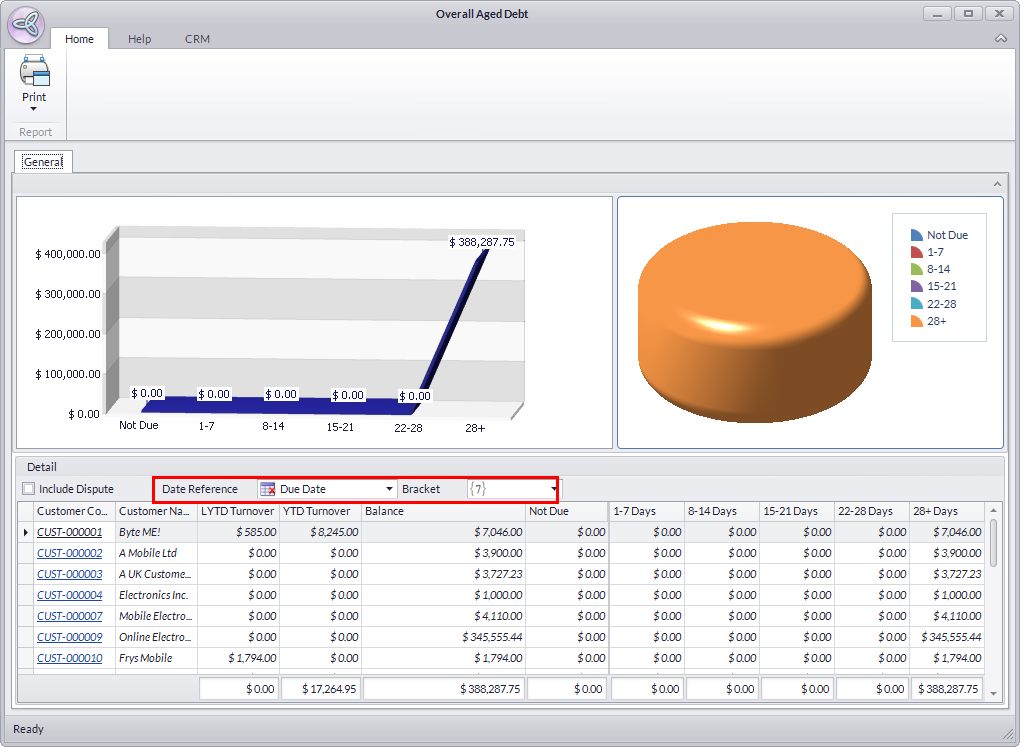
Task: Open customer link CUST-000009
Action: click(69, 637)
